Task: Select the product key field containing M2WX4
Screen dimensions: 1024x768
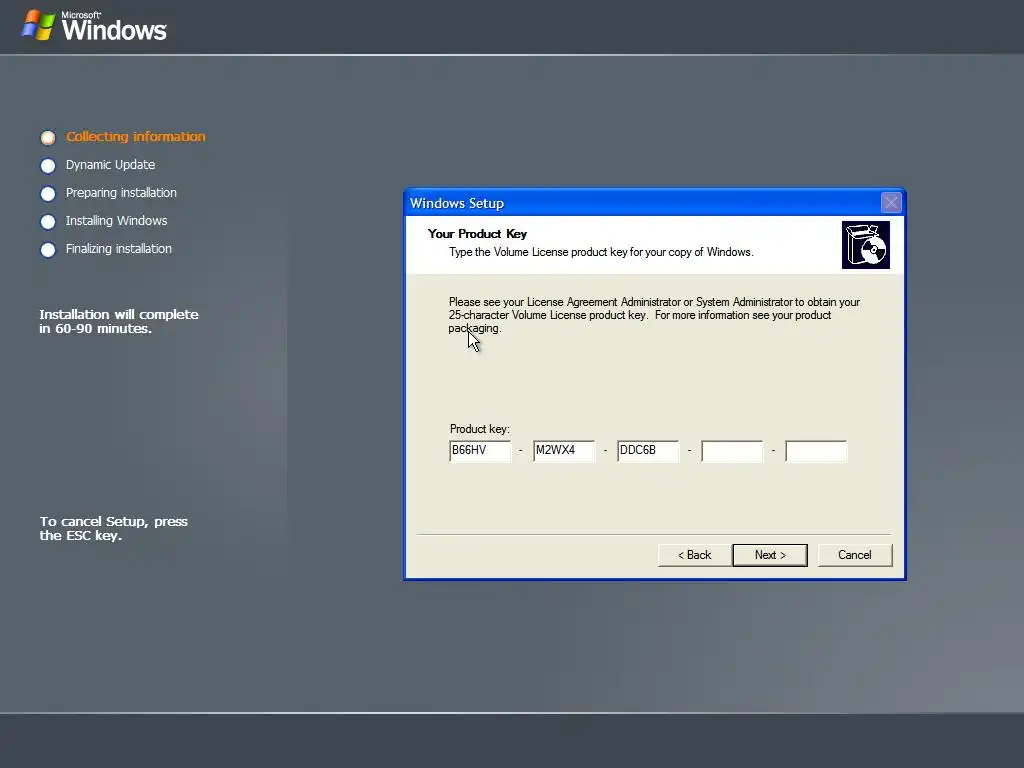Action: [564, 451]
